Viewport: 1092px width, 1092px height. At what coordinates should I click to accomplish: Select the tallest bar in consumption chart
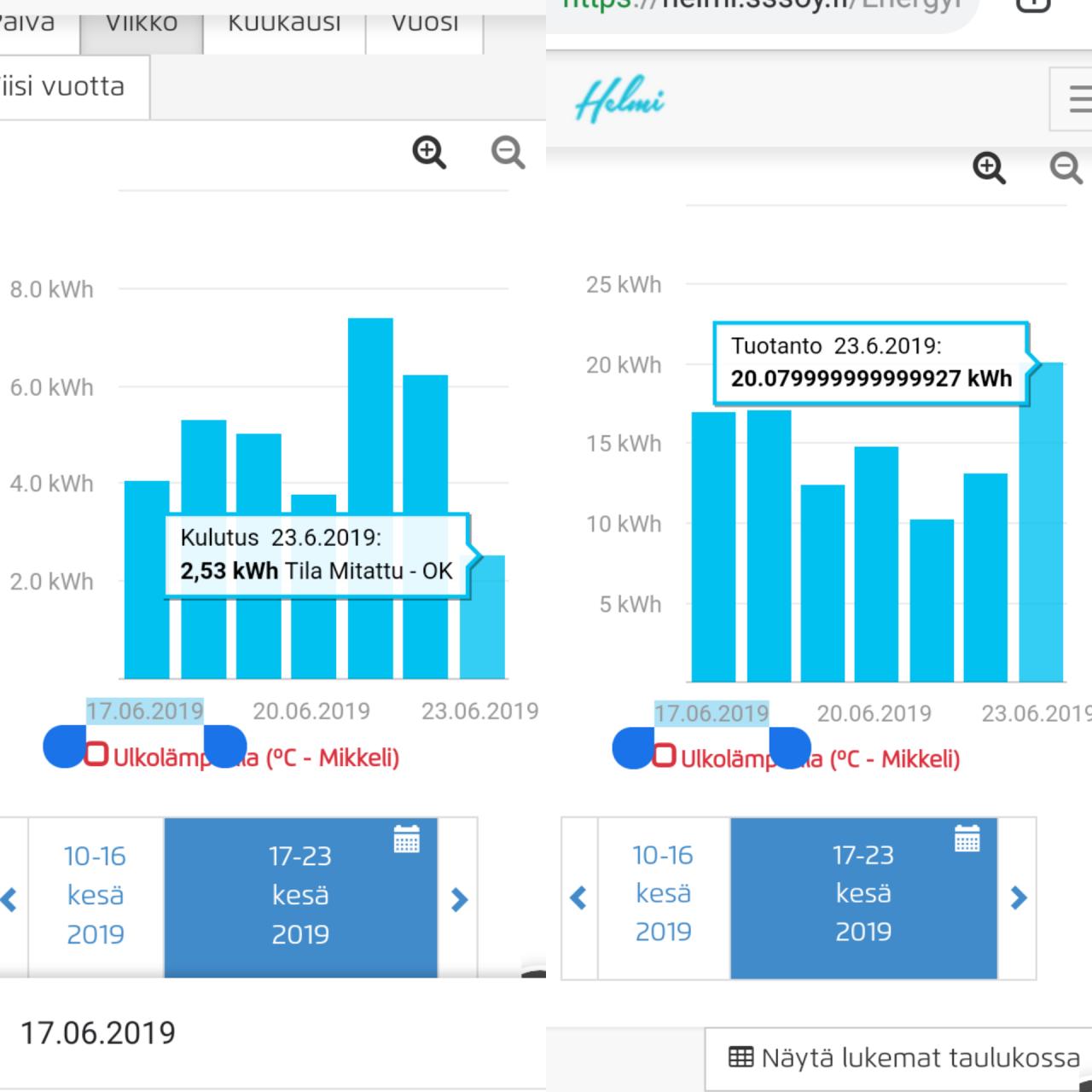pyautogui.click(x=370, y=498)
